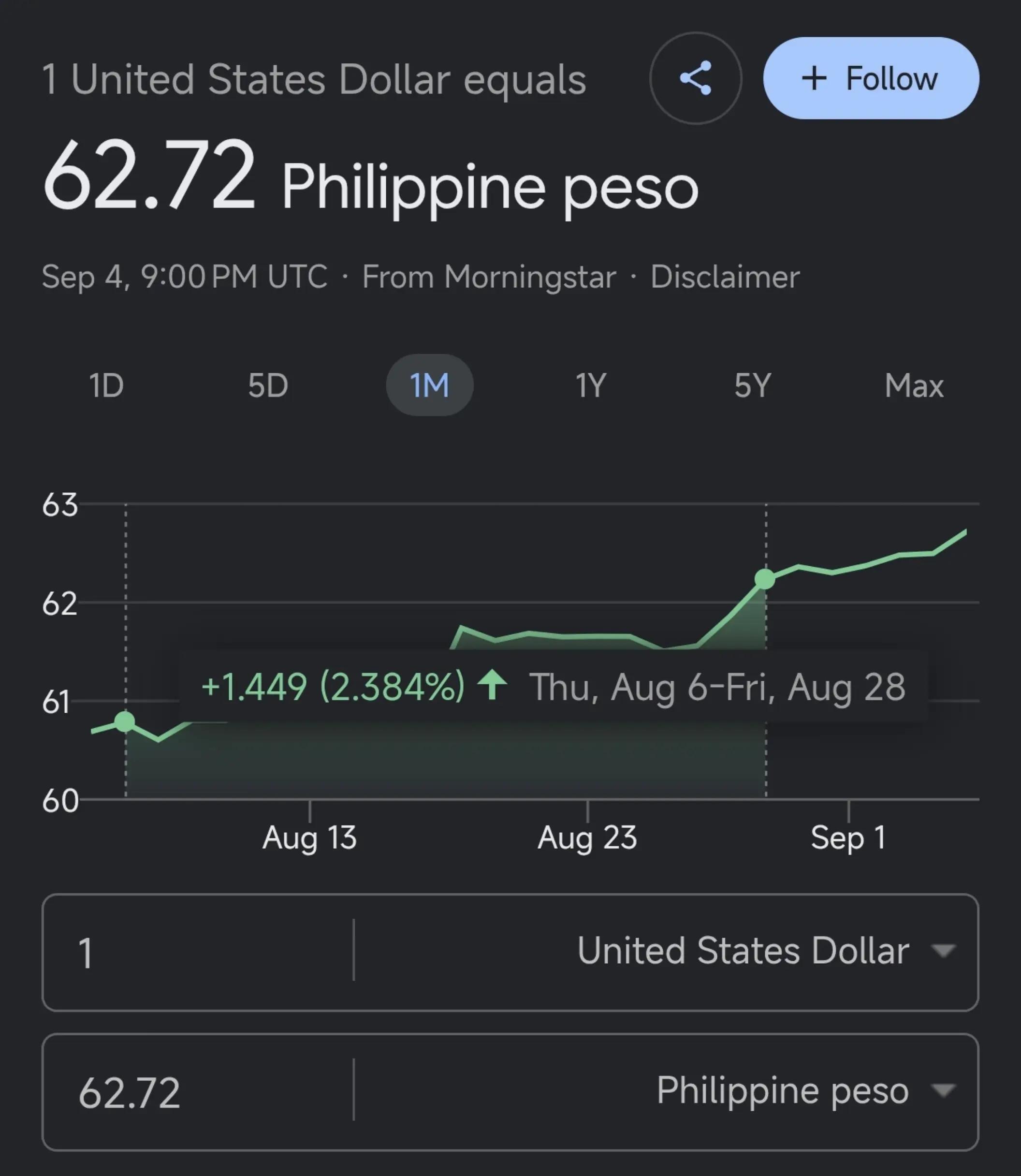Viewport: 1021px width, 1176px height.
Task: Choose the 5Y chart range
Action: [752, 385]
